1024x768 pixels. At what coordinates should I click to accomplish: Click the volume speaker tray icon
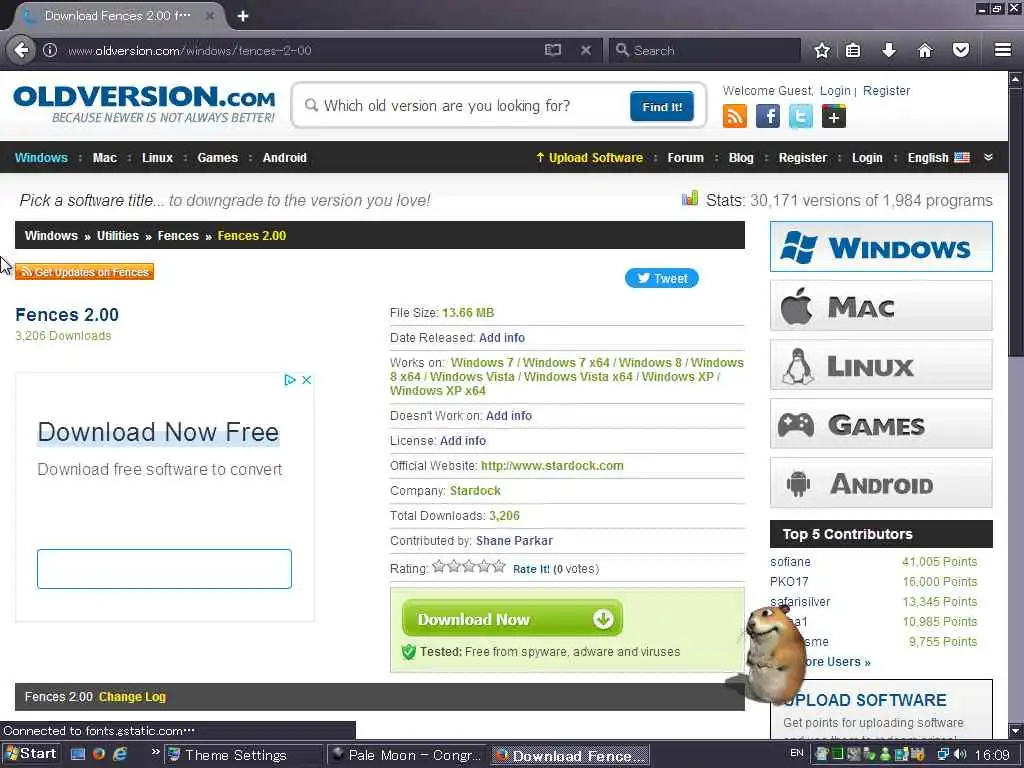960,754
